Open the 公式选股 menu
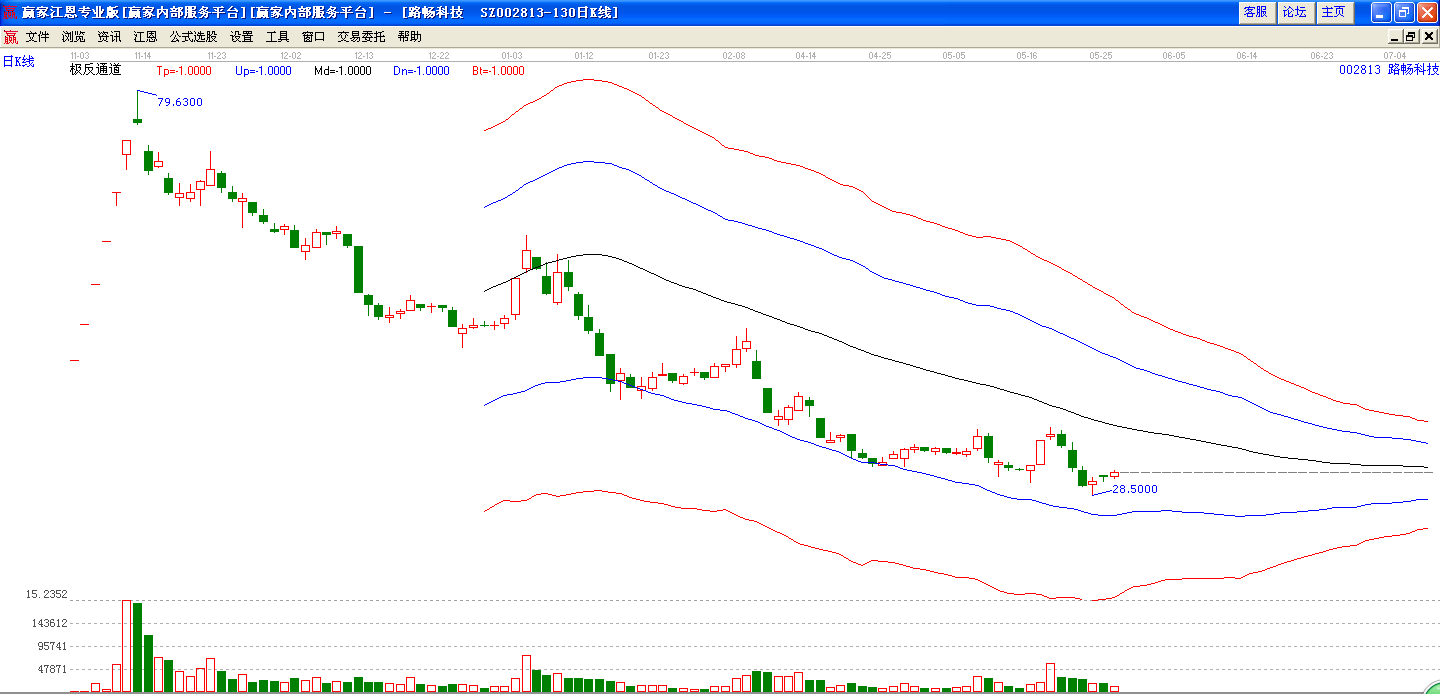Screen dimensions: 1440x694 [x=193, y=37]
